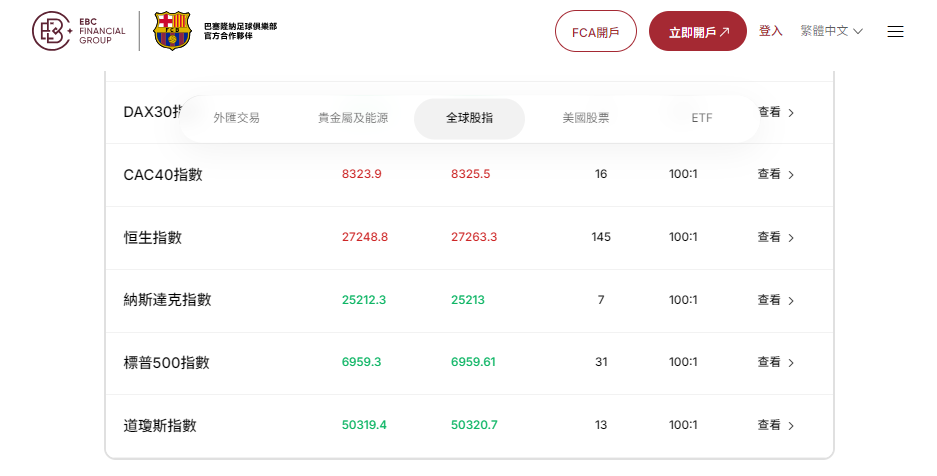Click 查看 in the CAC40指數 row
This screenshot has height=476, width=937.
(x=776, y=174)
